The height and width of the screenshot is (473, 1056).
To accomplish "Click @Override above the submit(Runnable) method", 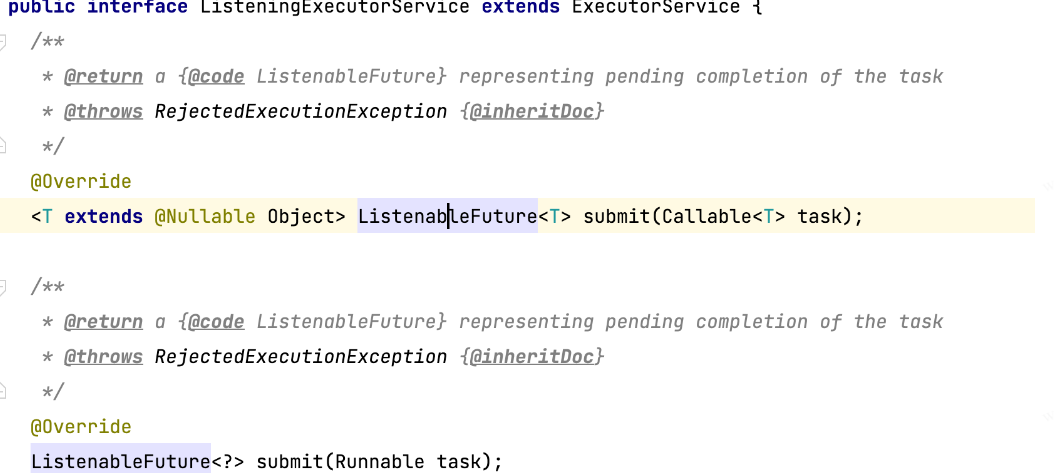I will point(81,427).
